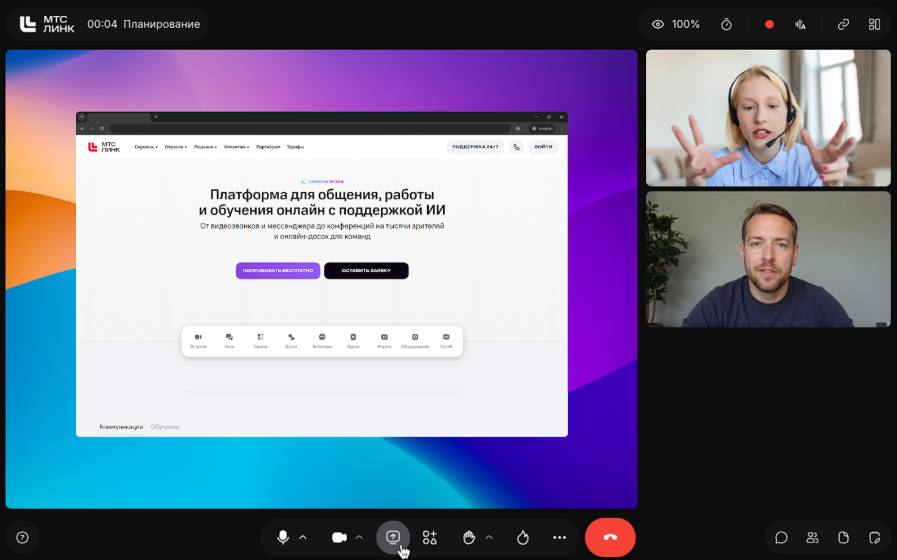This screenshot has width=897, height=560.
Task: Send a fire reaction
Action: [522, 537]
